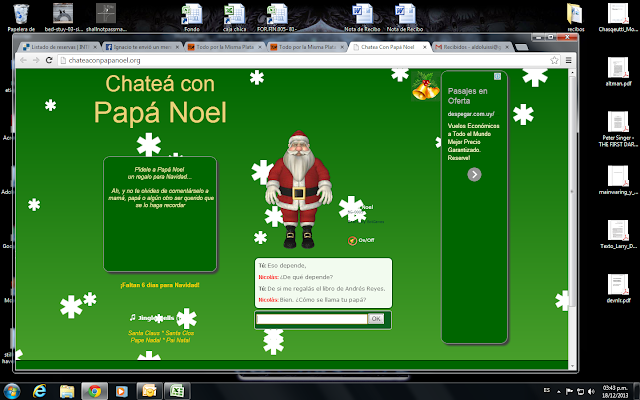This screenshot has height=400, width=640.
Task: Select the first 'Nota de Recibo' Word file
Action: (x=362, y=18)
